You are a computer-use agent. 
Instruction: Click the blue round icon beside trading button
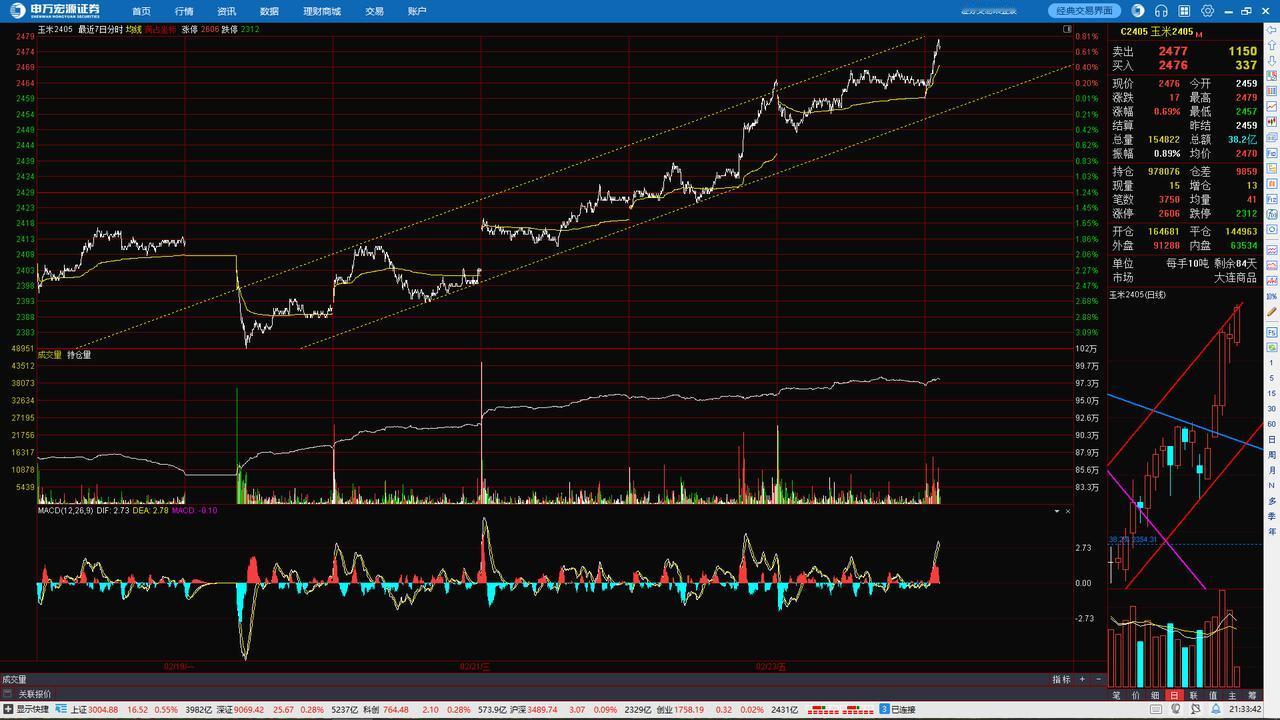(x=1138, y=11)
